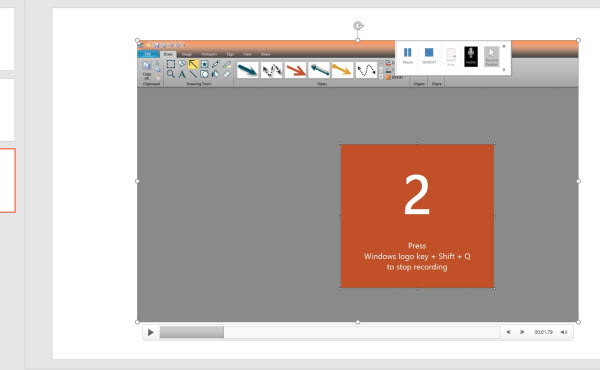Viewport: 600px width, 370px height.
Task: Switch to the Image ribbon tab
Action: pos(187,54)
